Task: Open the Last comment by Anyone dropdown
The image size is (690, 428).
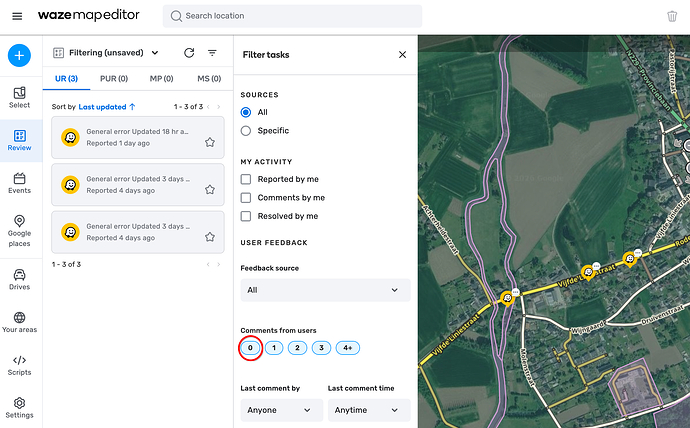Action: click(282, 410)
